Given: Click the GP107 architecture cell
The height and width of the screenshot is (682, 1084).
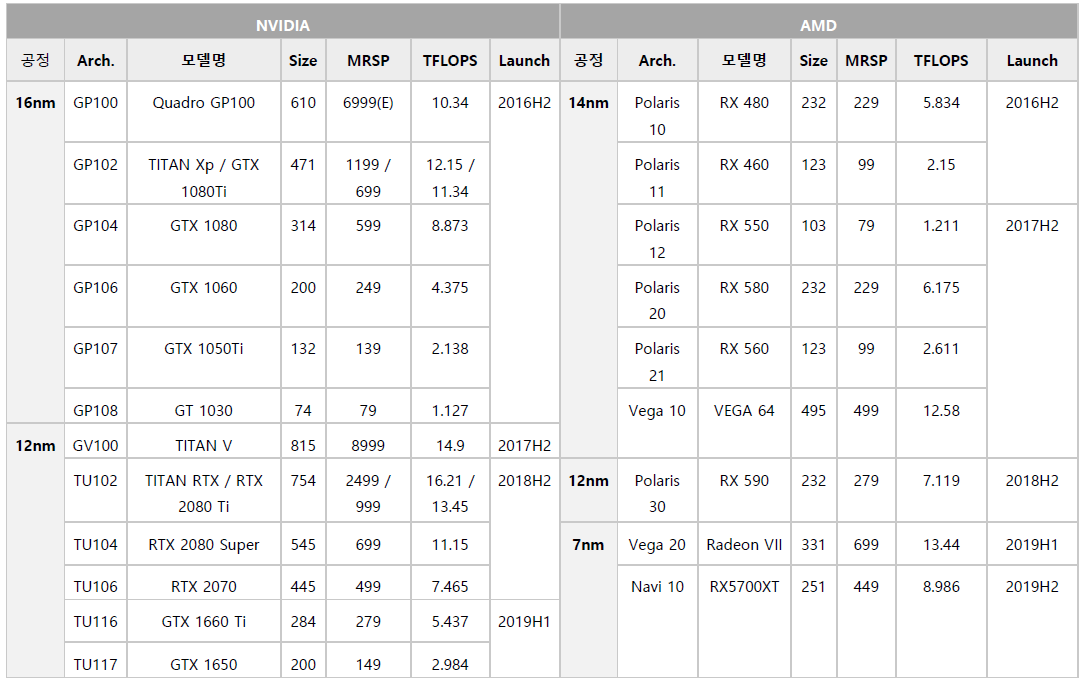Looking at the screenshot, I should [95, 357].
